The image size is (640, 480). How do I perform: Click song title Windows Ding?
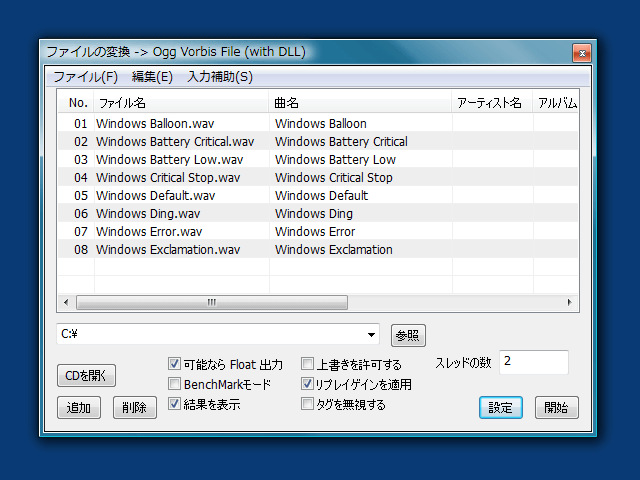tap(313, 213)
